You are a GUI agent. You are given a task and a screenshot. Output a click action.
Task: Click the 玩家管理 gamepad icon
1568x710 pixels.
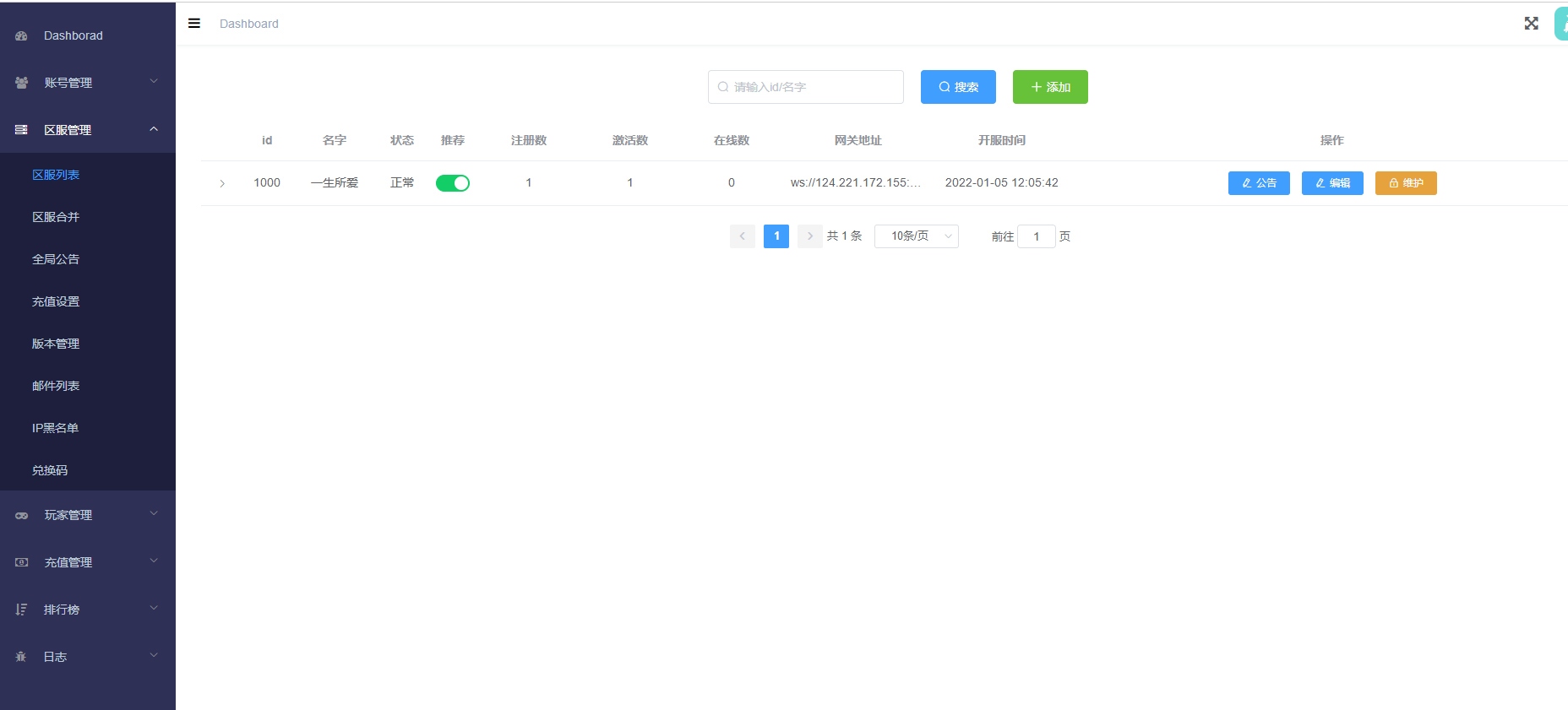coord(21,515)
